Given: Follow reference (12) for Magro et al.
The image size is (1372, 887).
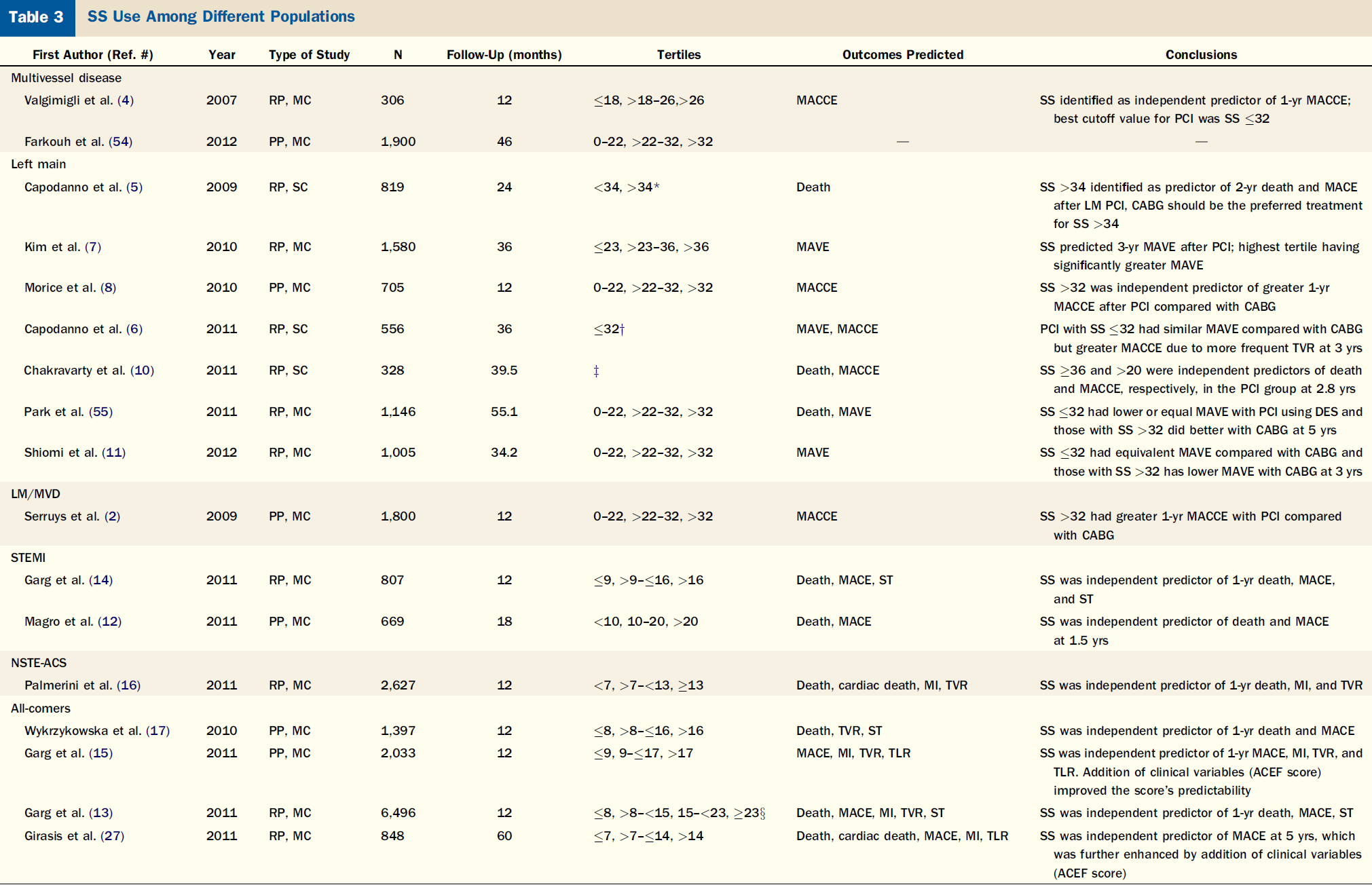Looking at the screenshot, I should point(109,622).
